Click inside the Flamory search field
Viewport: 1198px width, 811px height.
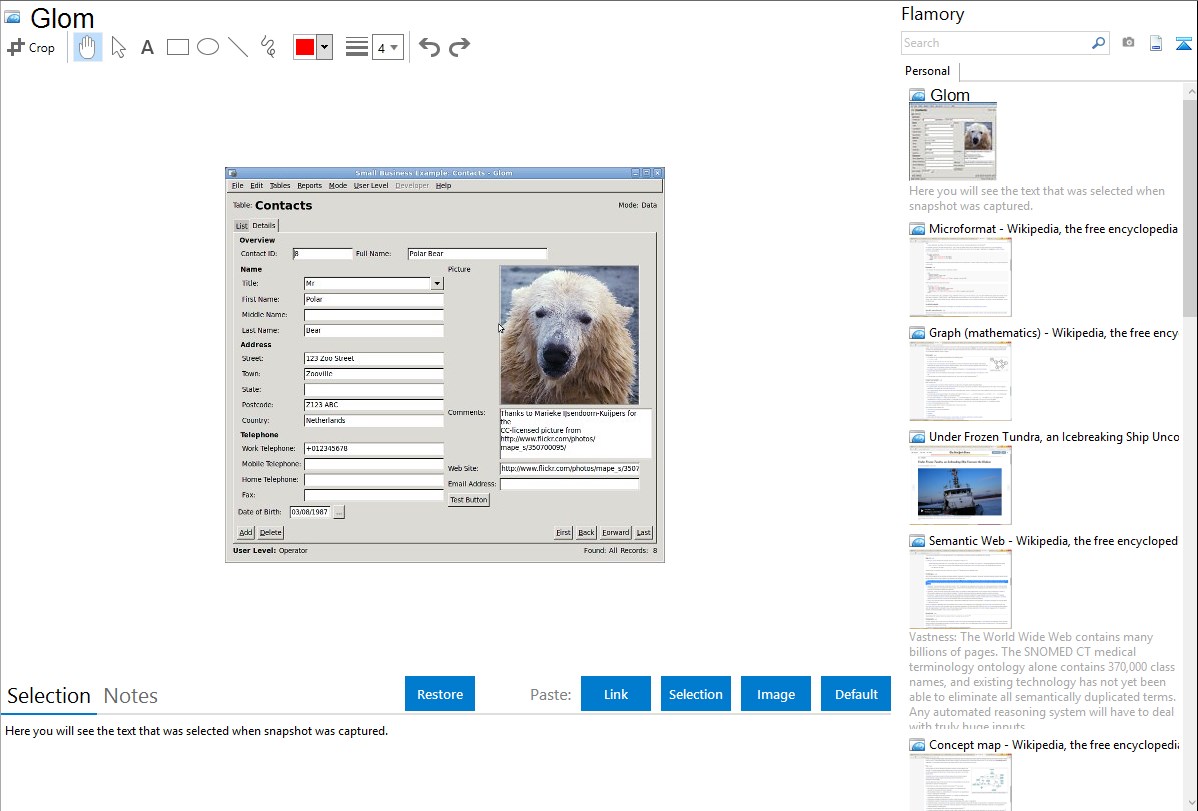coord(995,43)
